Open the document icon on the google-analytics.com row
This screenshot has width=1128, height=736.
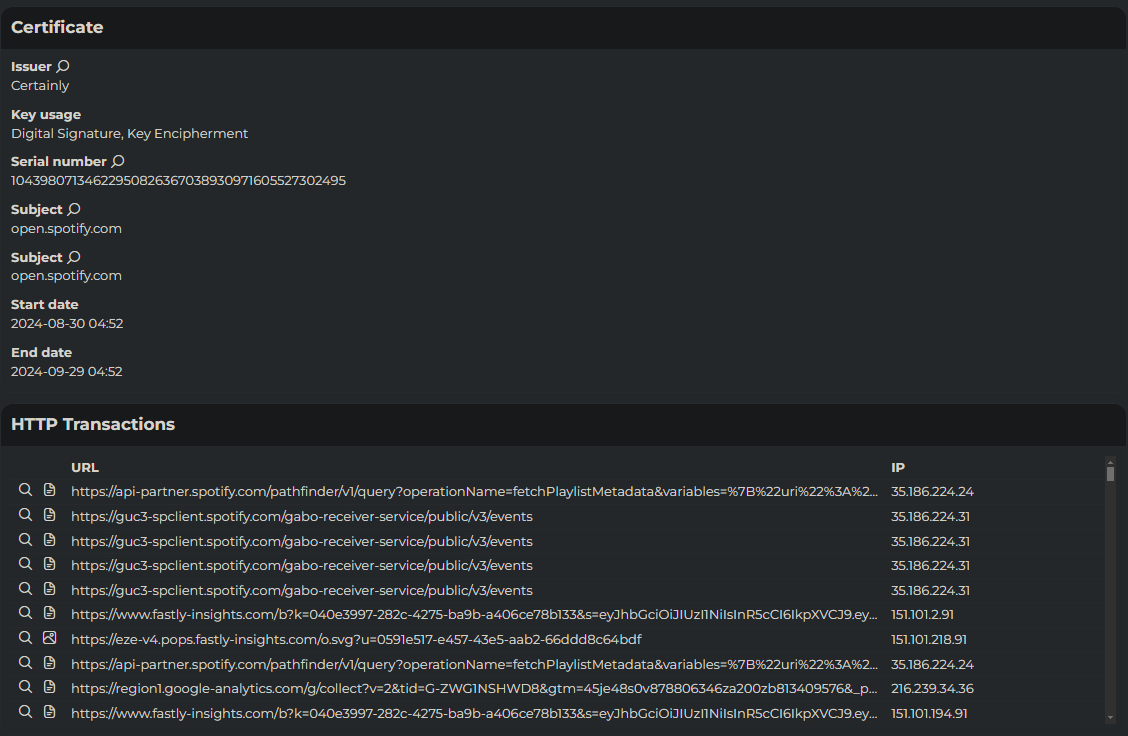(x=50, y=687)
